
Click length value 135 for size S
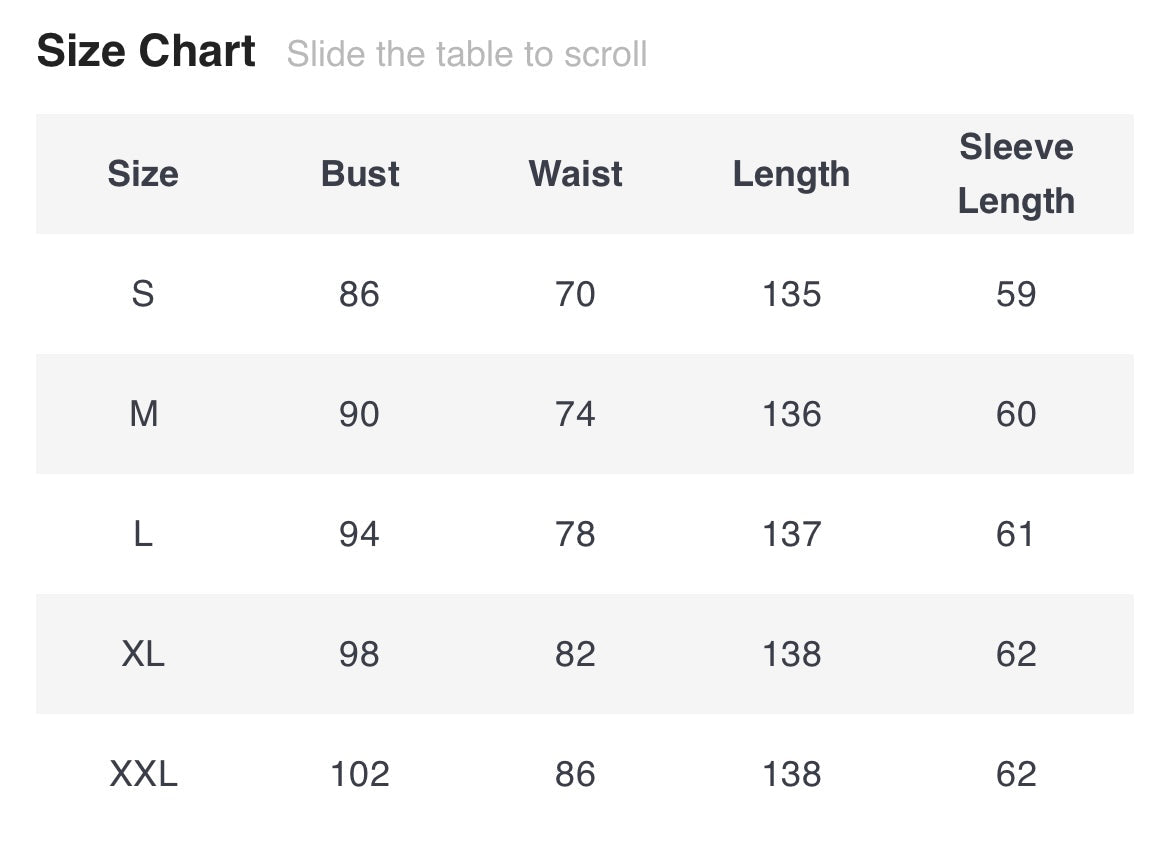(791, 294)
